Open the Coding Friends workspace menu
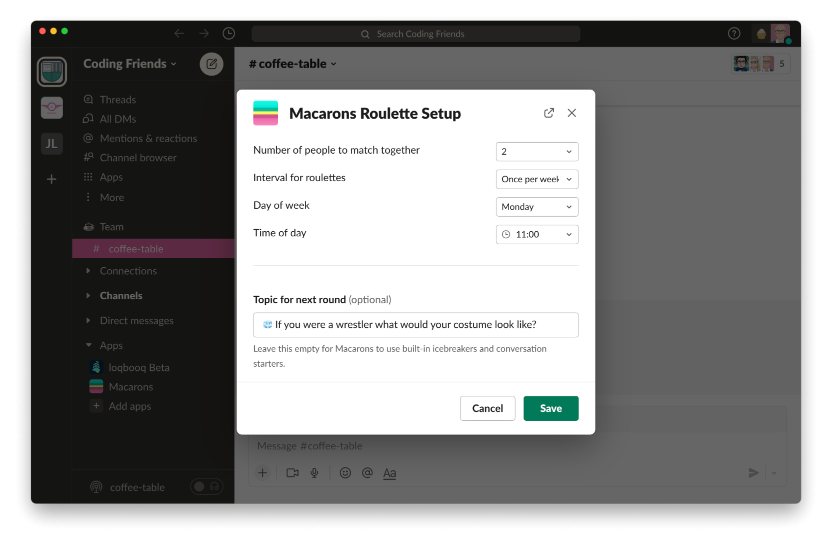This screenshot has height=544, width=832. [x=129, y=64]
